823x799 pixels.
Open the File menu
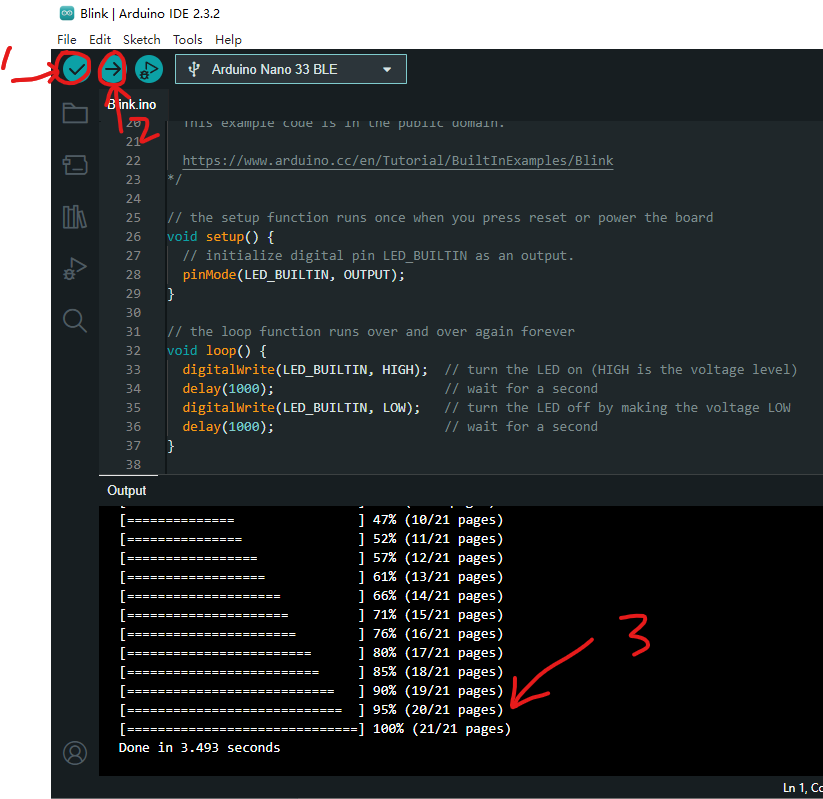pyautogui.click(x=66, y=40)
